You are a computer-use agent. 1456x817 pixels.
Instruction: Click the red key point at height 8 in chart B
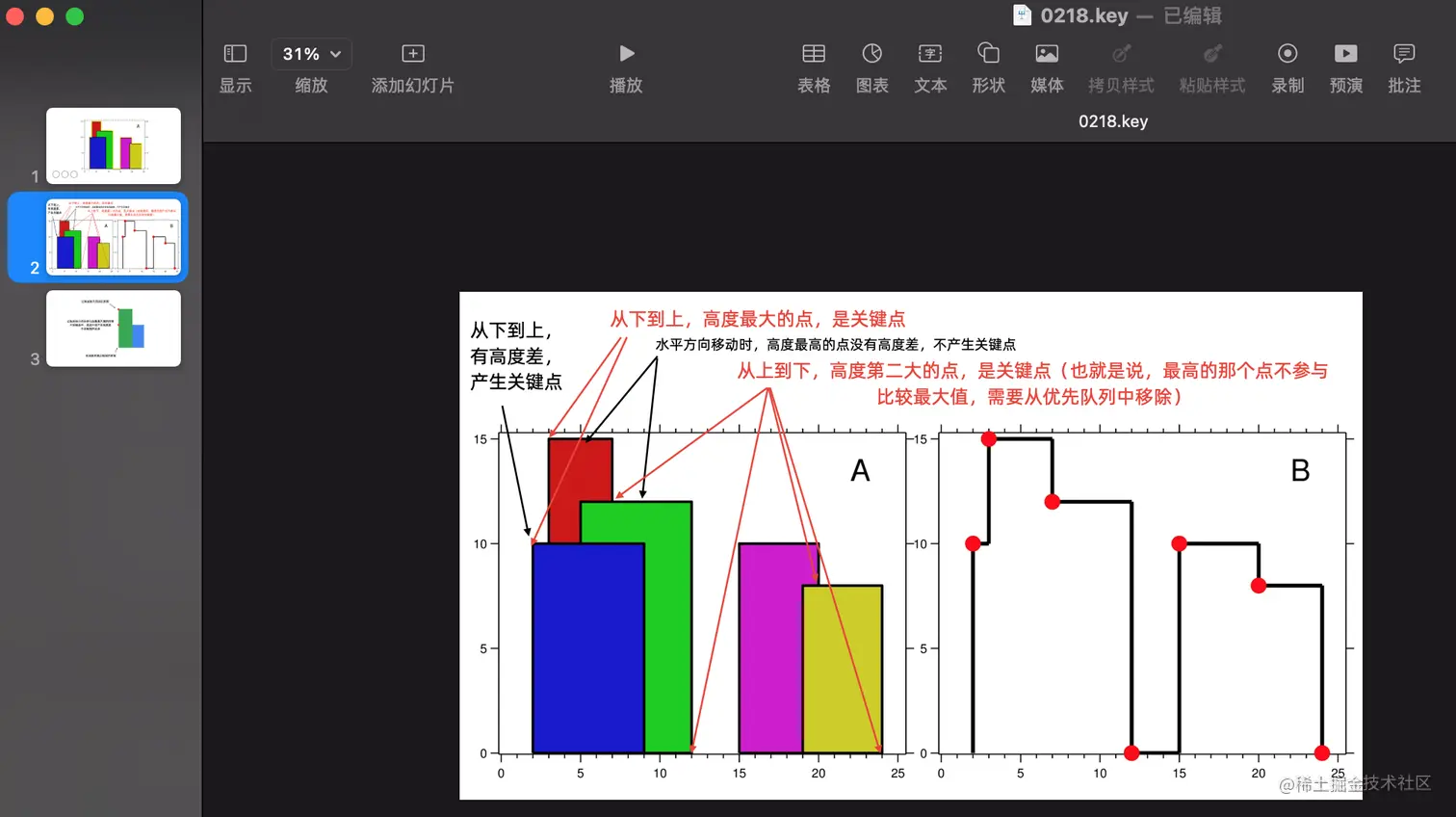1259,586
